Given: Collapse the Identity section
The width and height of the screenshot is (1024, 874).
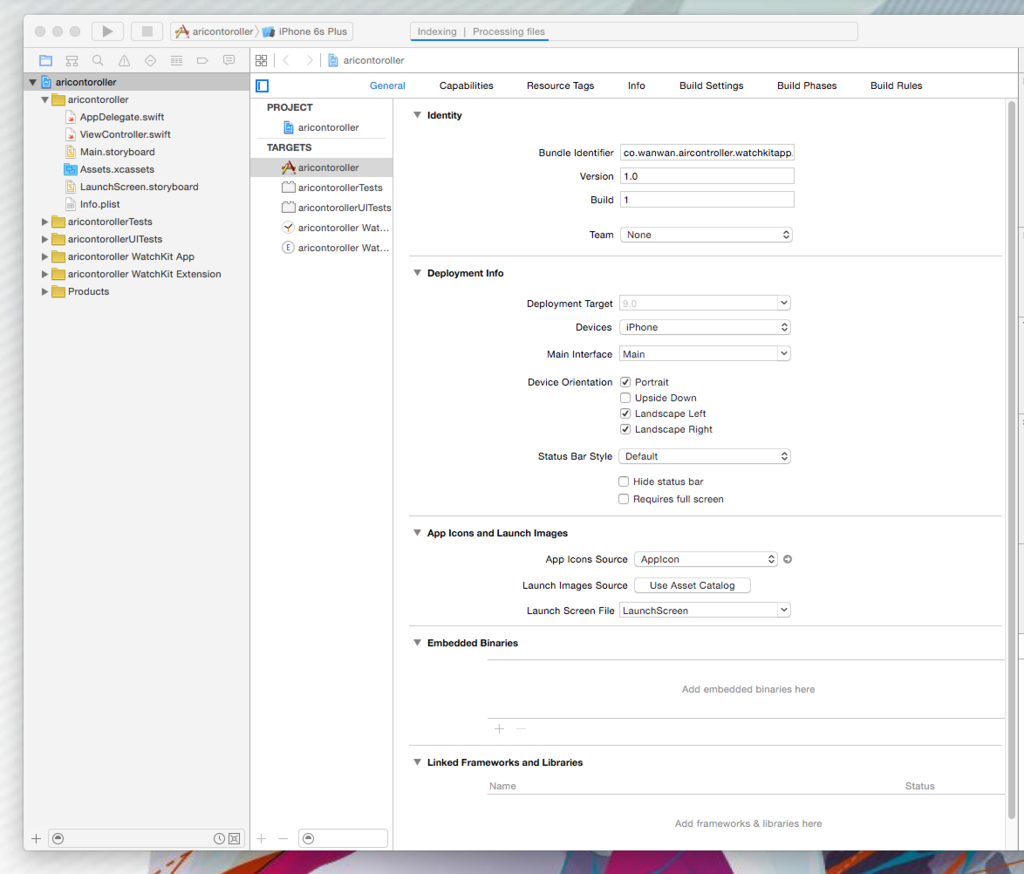Looking at the screenshot, I should tap(417, 115).
